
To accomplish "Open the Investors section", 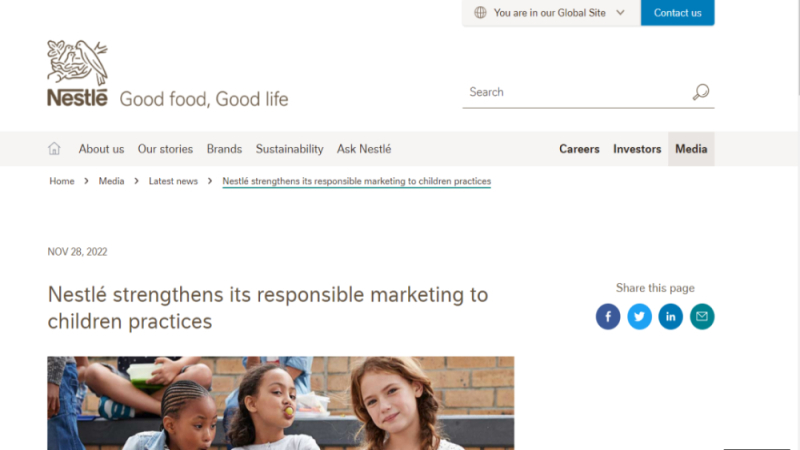I will 637,149.
